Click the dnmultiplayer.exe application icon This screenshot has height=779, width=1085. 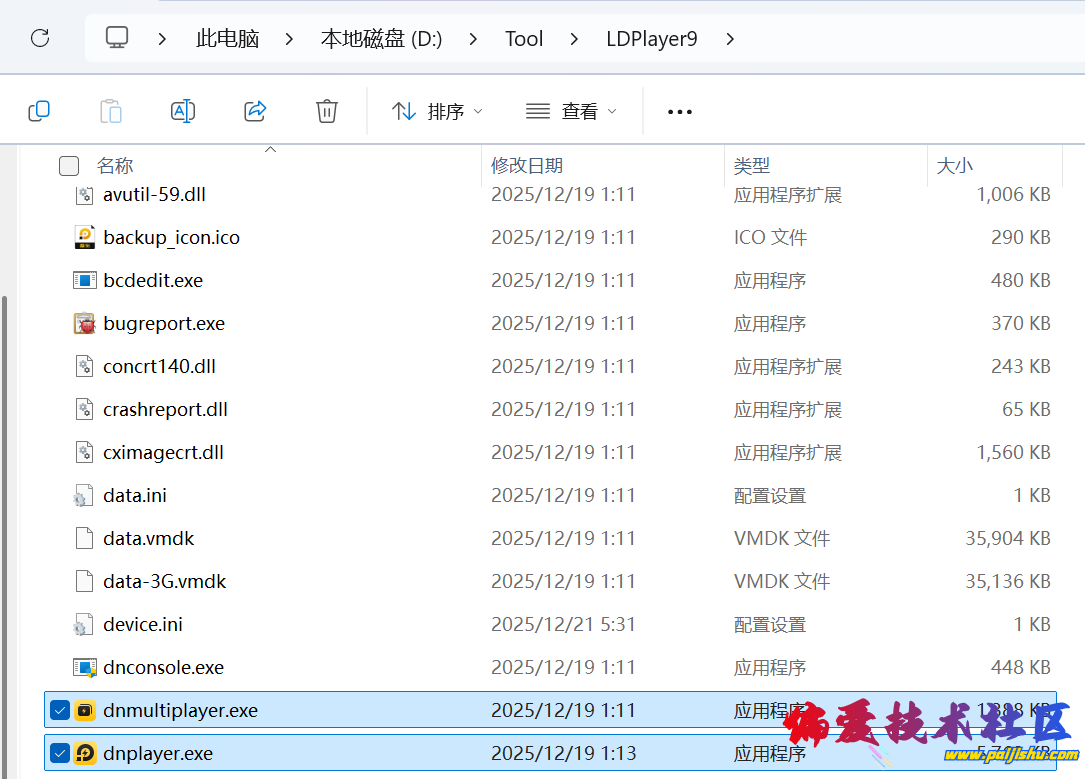pyautogui.click(x=85, y=709)
